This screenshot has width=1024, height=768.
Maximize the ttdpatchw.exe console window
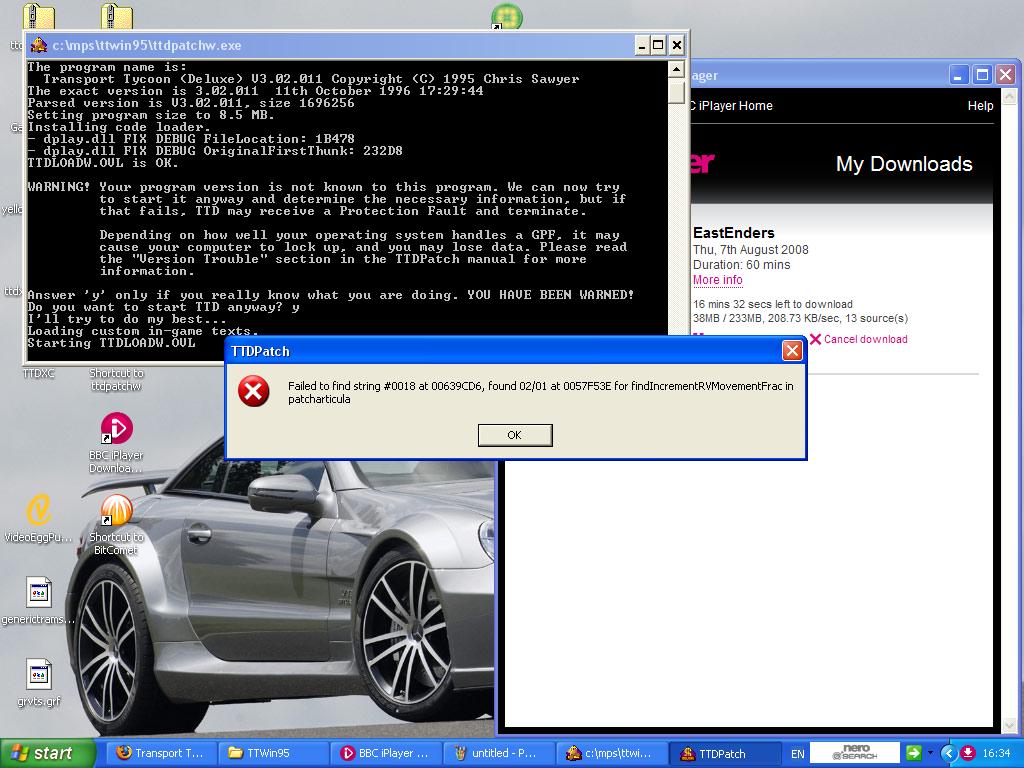coord(658,45)
